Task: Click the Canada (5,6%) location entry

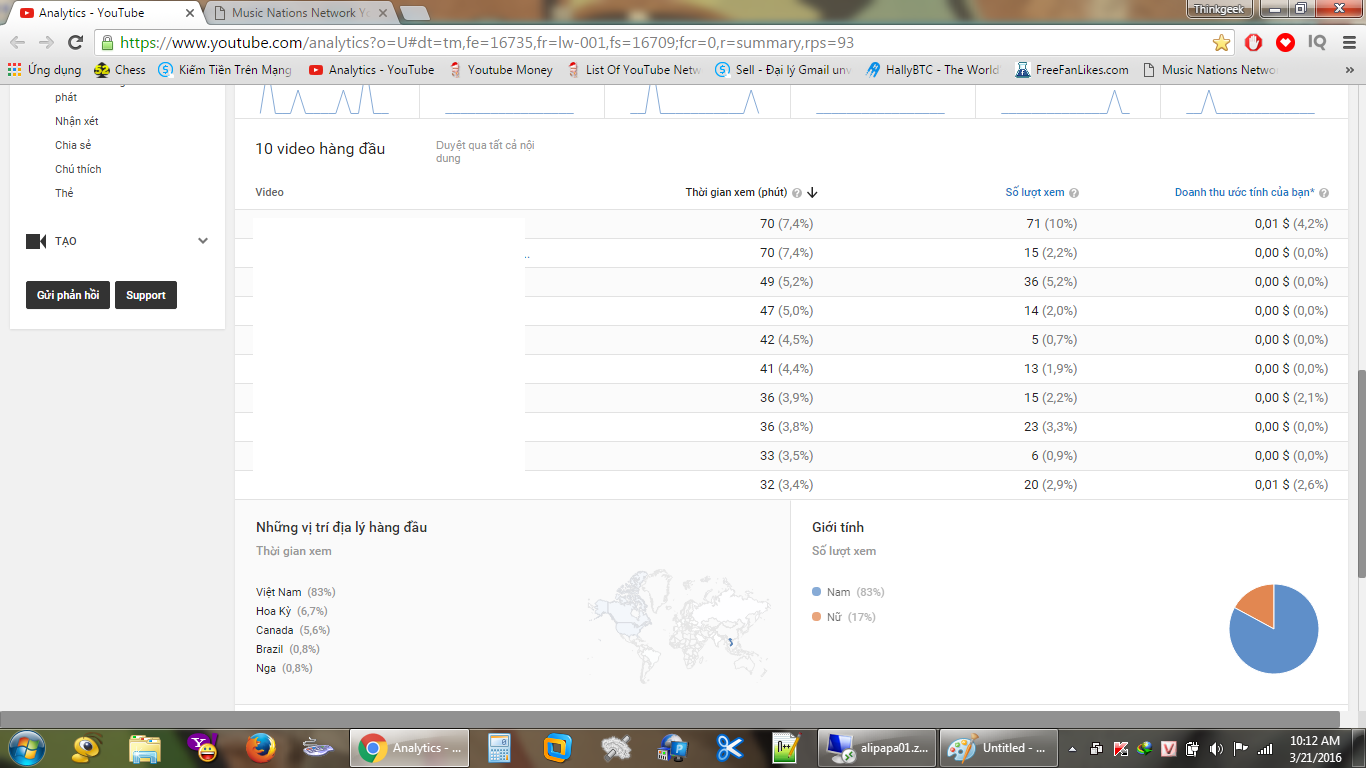Action: tap(293, 630)
